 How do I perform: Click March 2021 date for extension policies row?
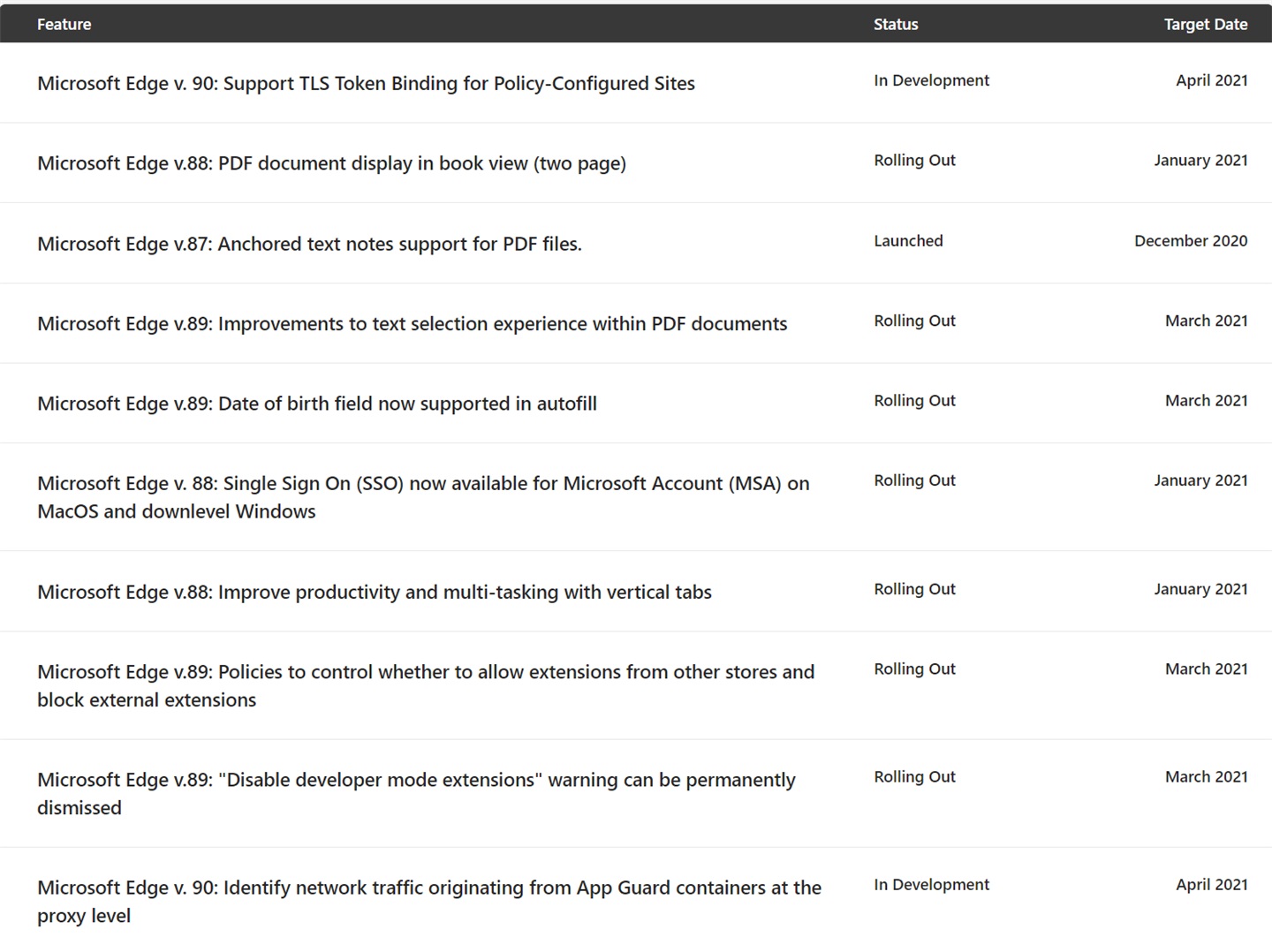pyautogui.click(x=1206, y=669)
